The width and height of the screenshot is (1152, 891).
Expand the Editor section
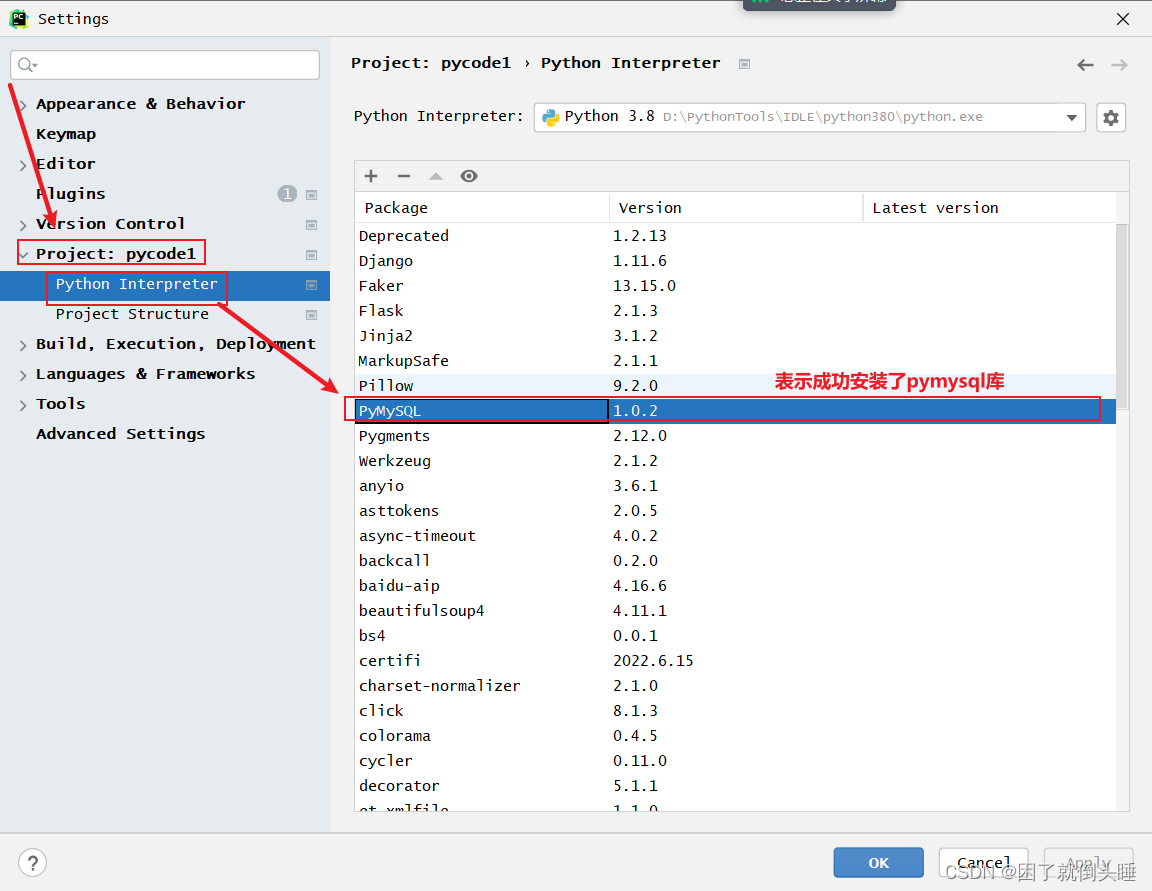(x=23, y=165)
